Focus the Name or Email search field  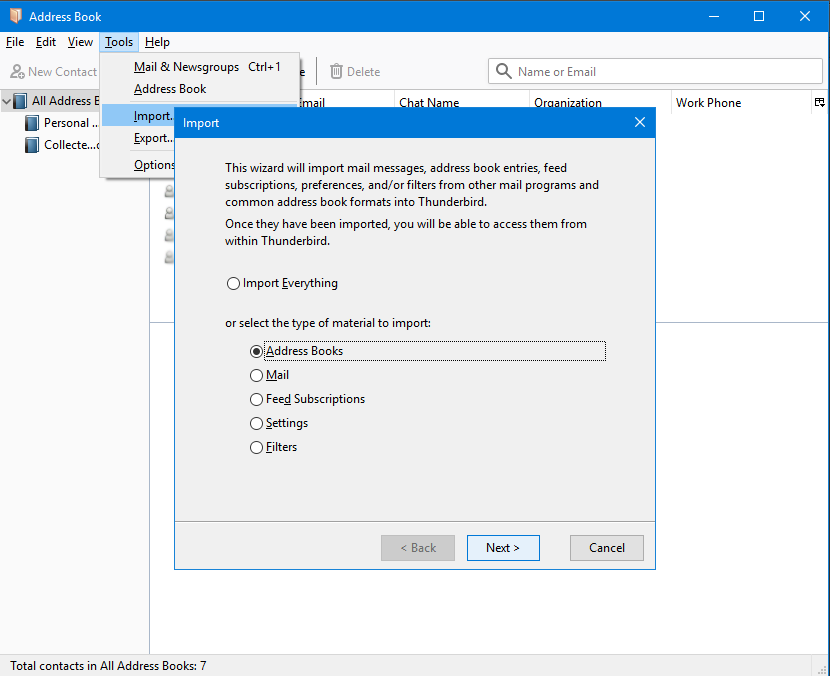pyautogui.click(x=655, y=71)
